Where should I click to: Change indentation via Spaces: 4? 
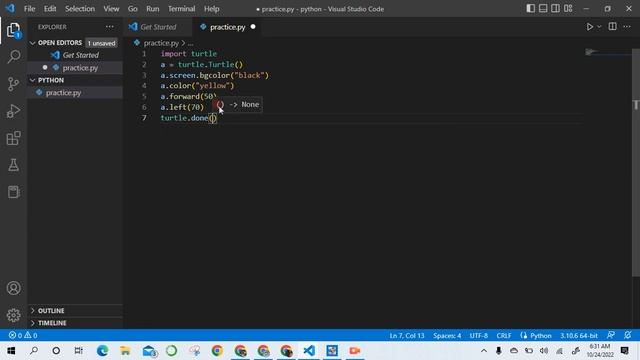point(447,336)
